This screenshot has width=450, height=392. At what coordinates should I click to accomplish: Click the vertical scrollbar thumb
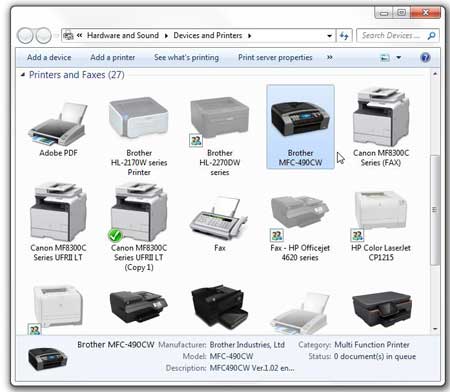(x=435, y=210)
